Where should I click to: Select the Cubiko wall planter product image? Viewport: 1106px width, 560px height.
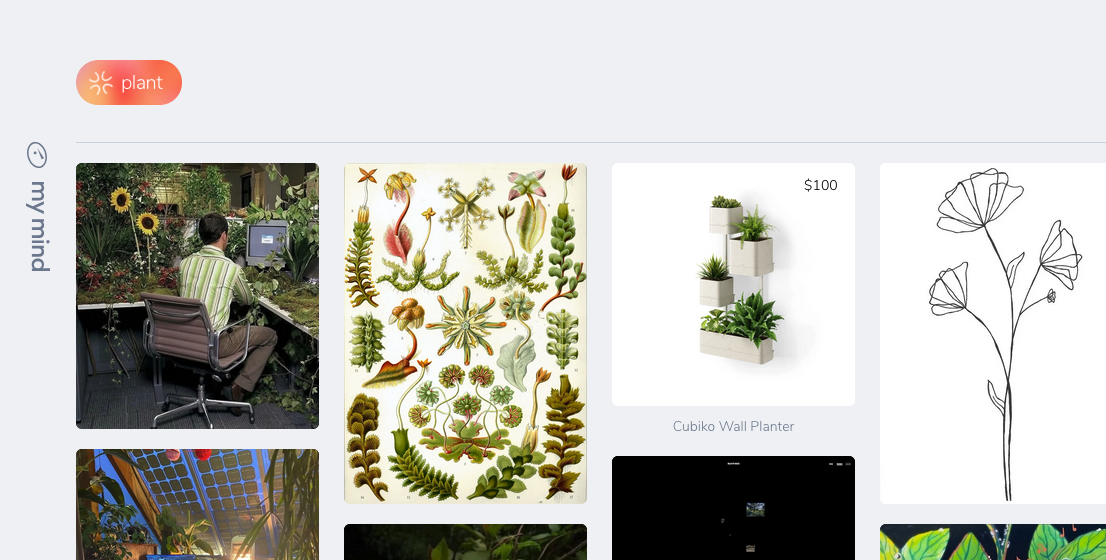click(x=734, y=284)
